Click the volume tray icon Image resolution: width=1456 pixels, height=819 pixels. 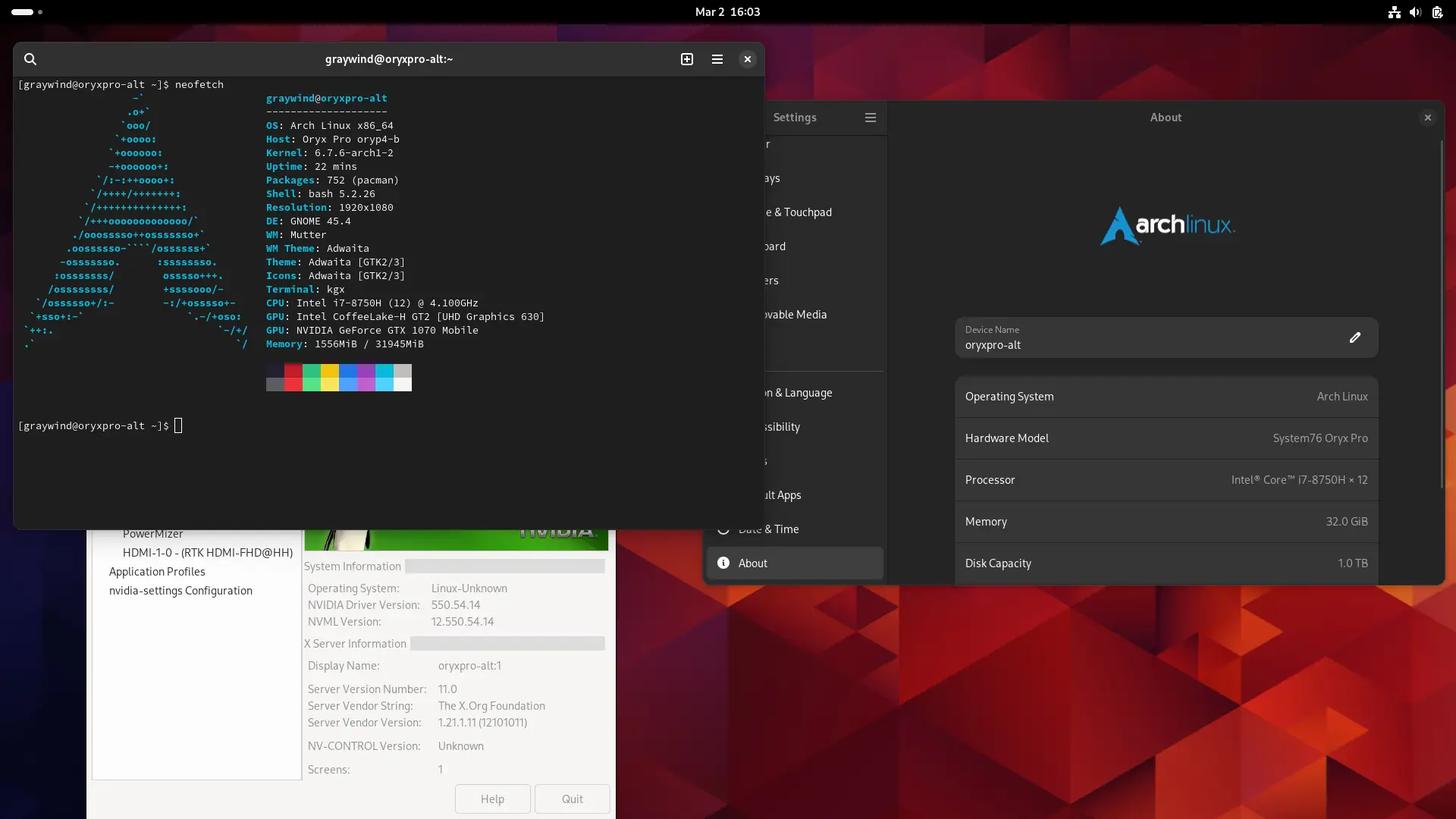[x=1415, y=12]
